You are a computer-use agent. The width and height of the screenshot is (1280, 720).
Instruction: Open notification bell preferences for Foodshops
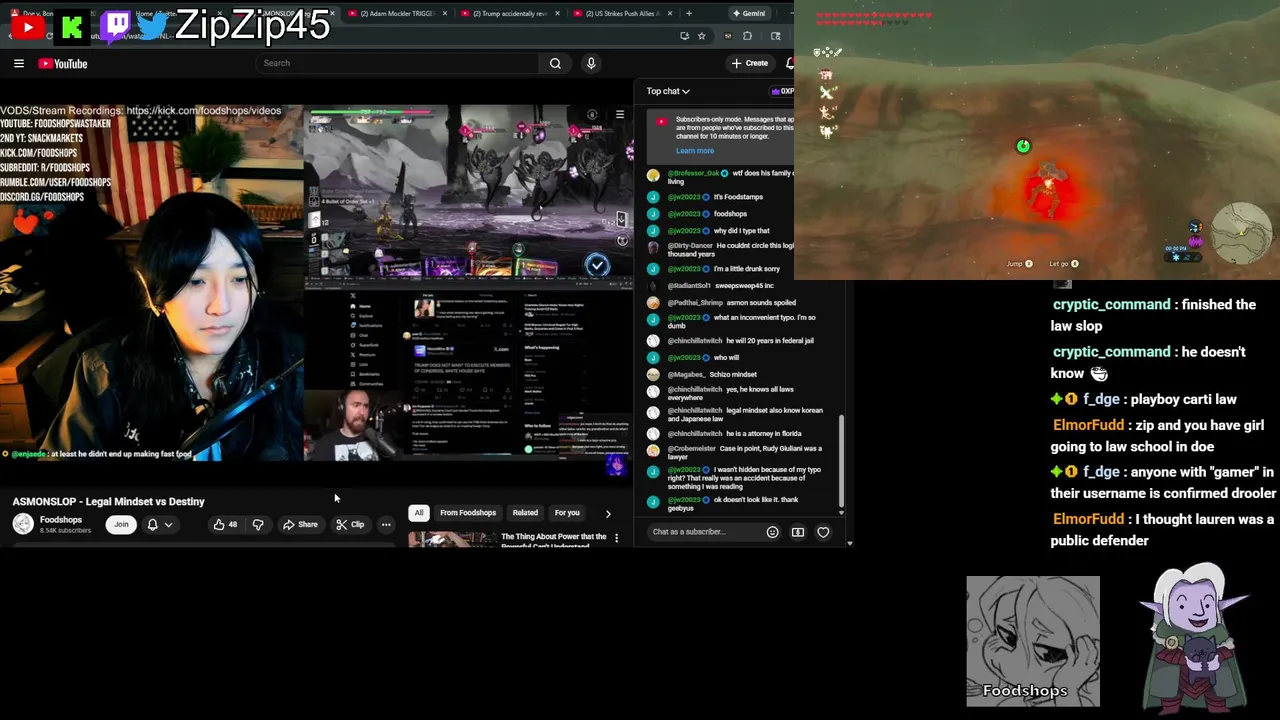coord(159,524)
